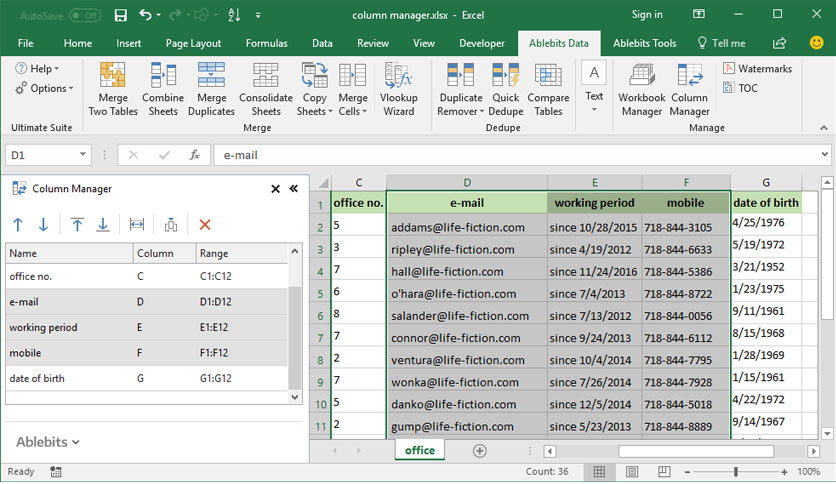This screenshot has height=484, width=836.
Task: Switch to Page Break Preview
Action: click(x=664, y=472)
